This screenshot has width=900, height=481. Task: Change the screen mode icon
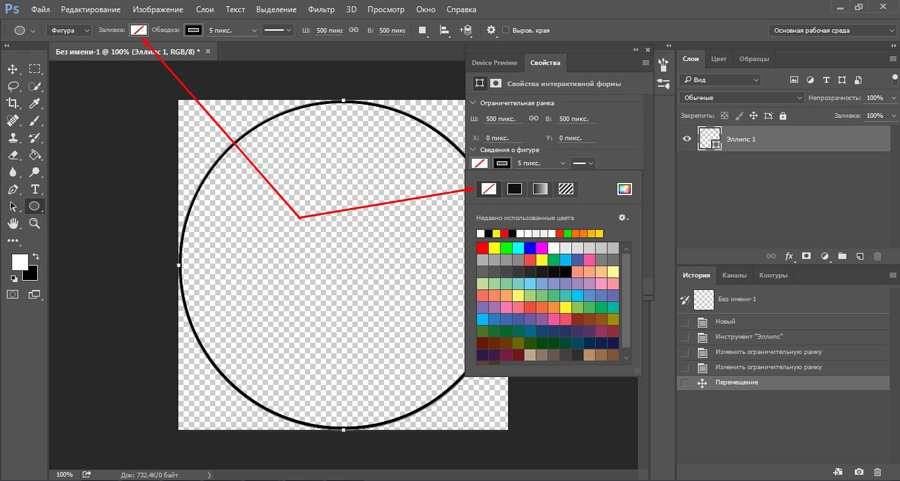click(34, 294)
